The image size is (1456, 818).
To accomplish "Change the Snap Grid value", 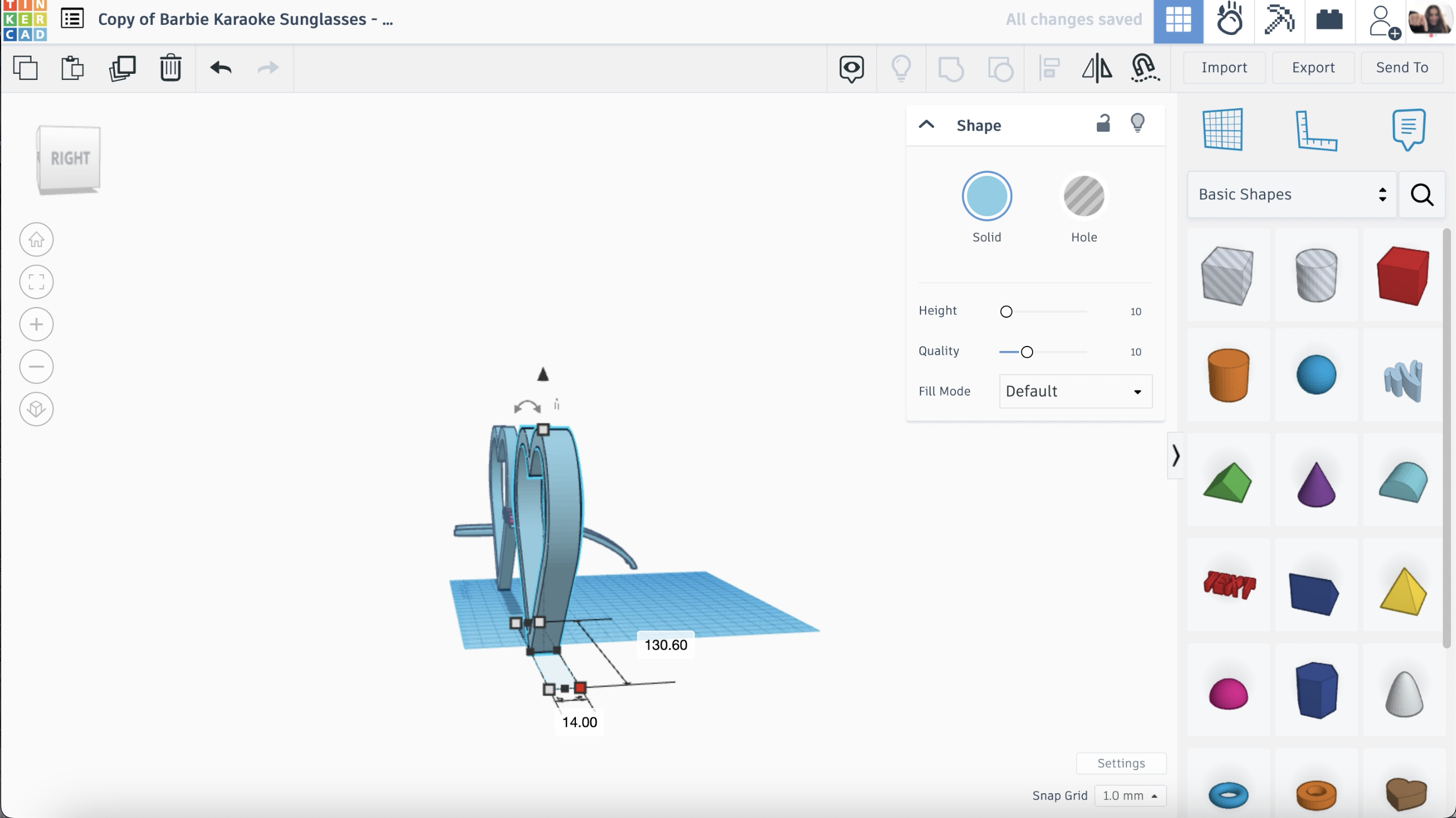I will point(1131,795).
